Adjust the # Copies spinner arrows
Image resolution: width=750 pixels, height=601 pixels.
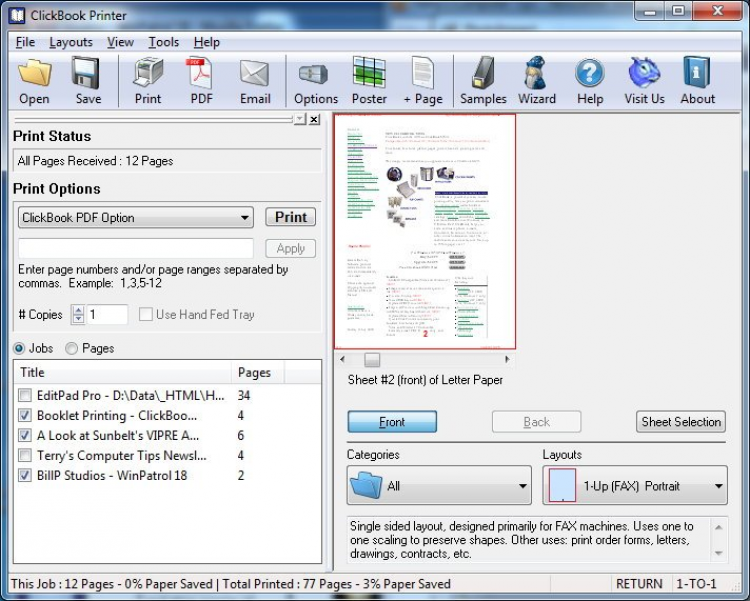(x=77, y=314)
